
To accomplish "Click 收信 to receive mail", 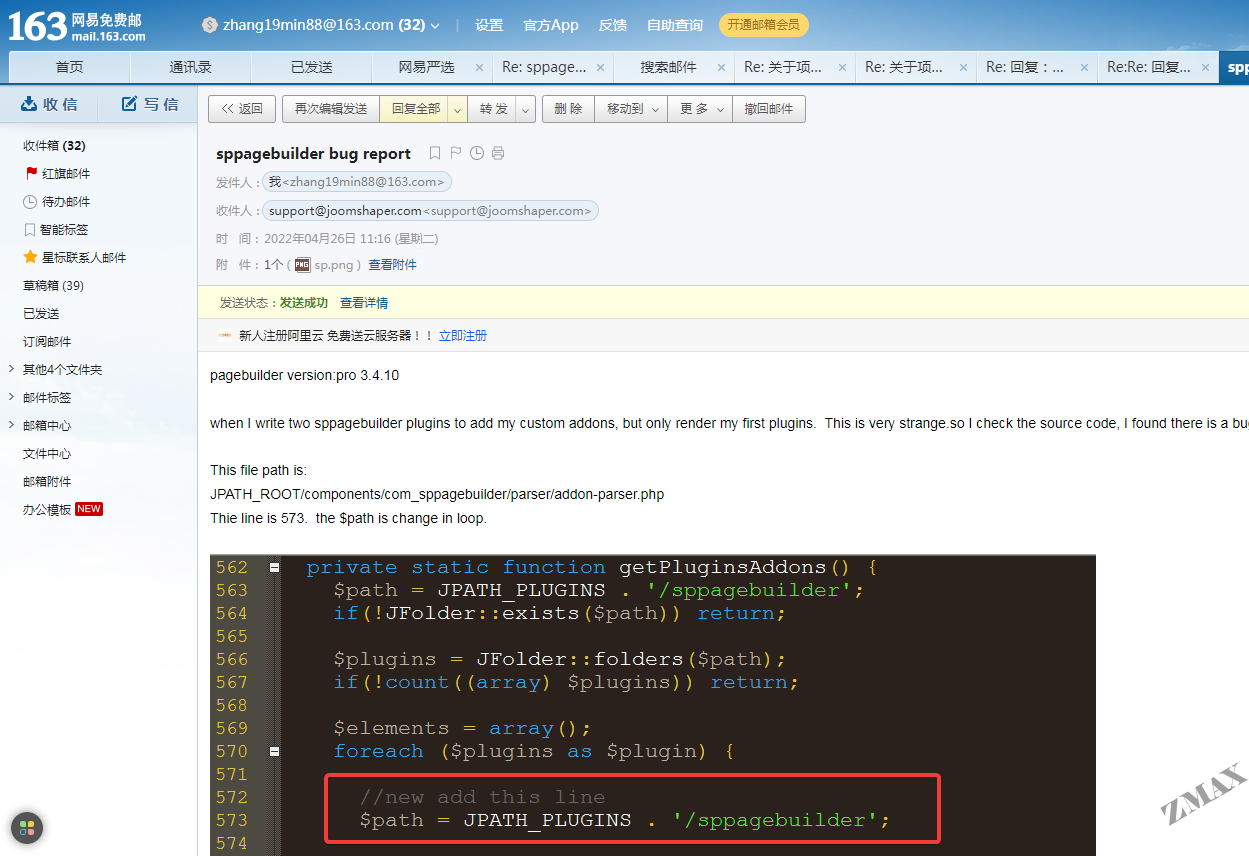I will click(x=49, y=104).
